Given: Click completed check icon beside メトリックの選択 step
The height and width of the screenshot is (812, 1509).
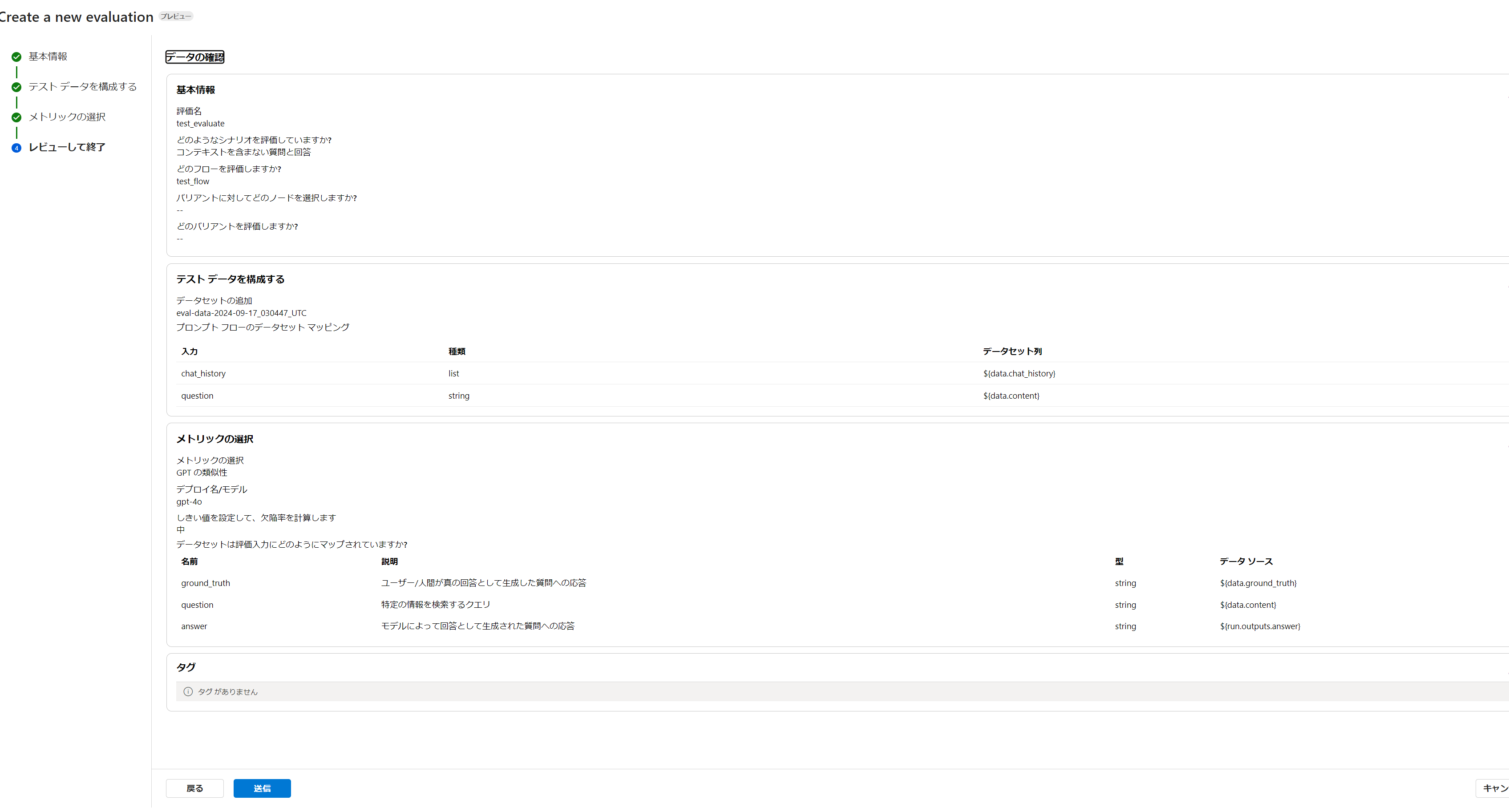Looking at the screenshot, I should pos(16,117).
